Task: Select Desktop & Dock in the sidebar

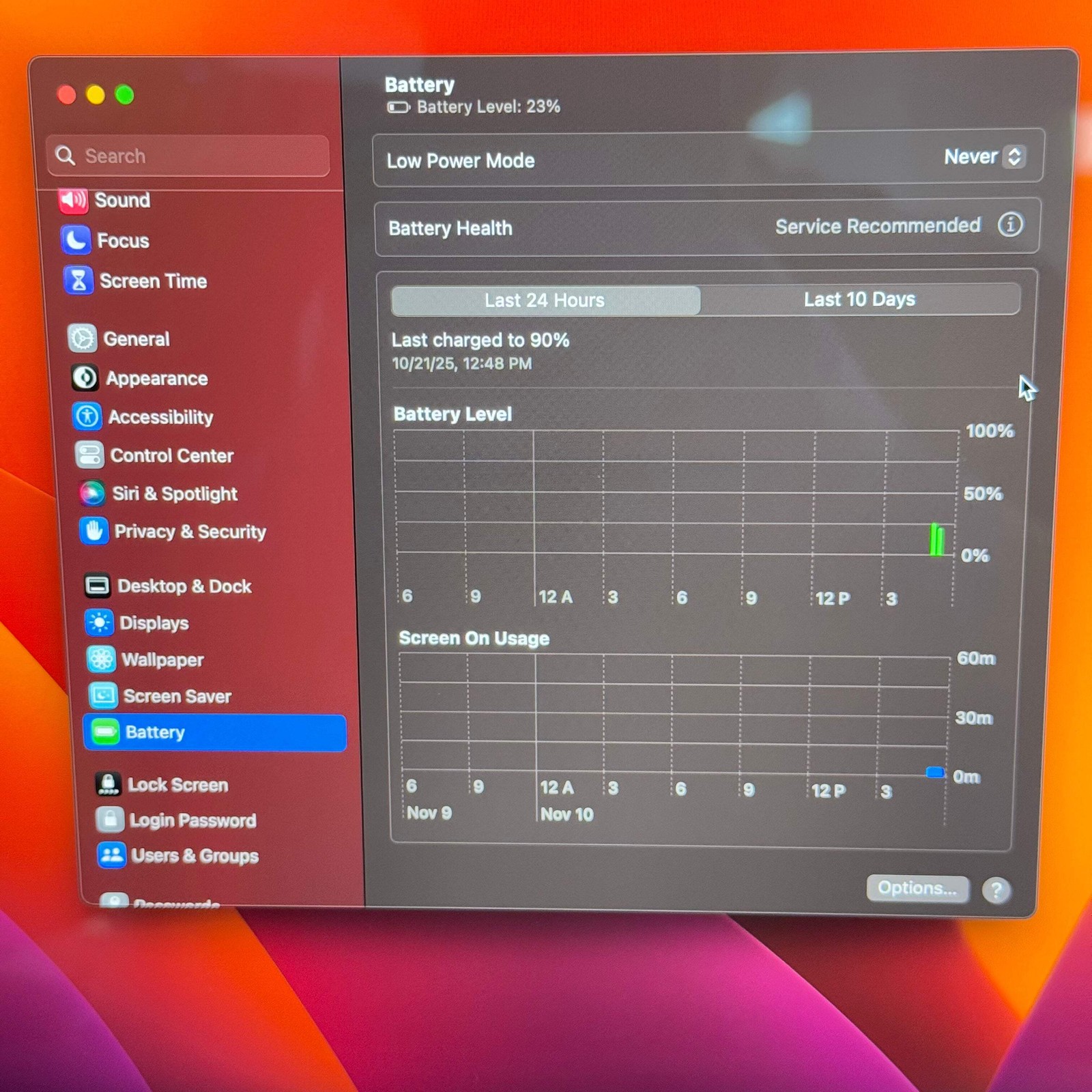Action: pyautogui.click(x=185, y=586)
